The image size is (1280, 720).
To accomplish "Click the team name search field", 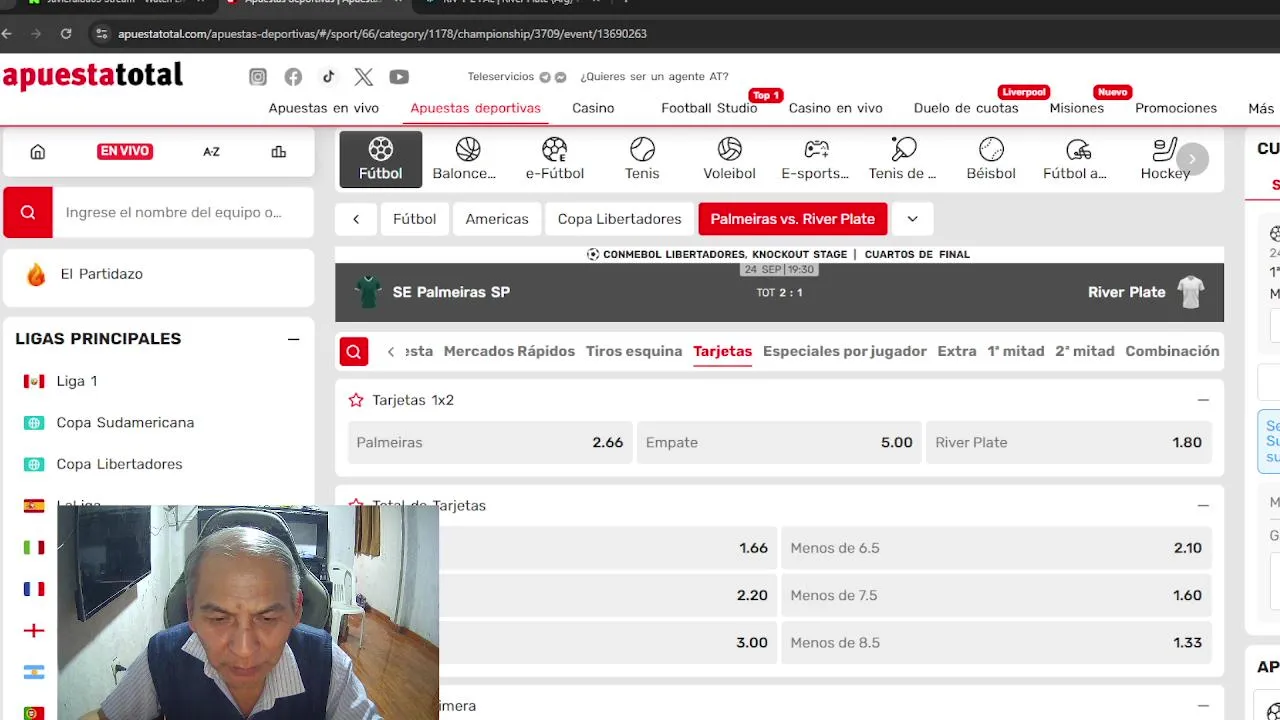I will tap(183, 212).
